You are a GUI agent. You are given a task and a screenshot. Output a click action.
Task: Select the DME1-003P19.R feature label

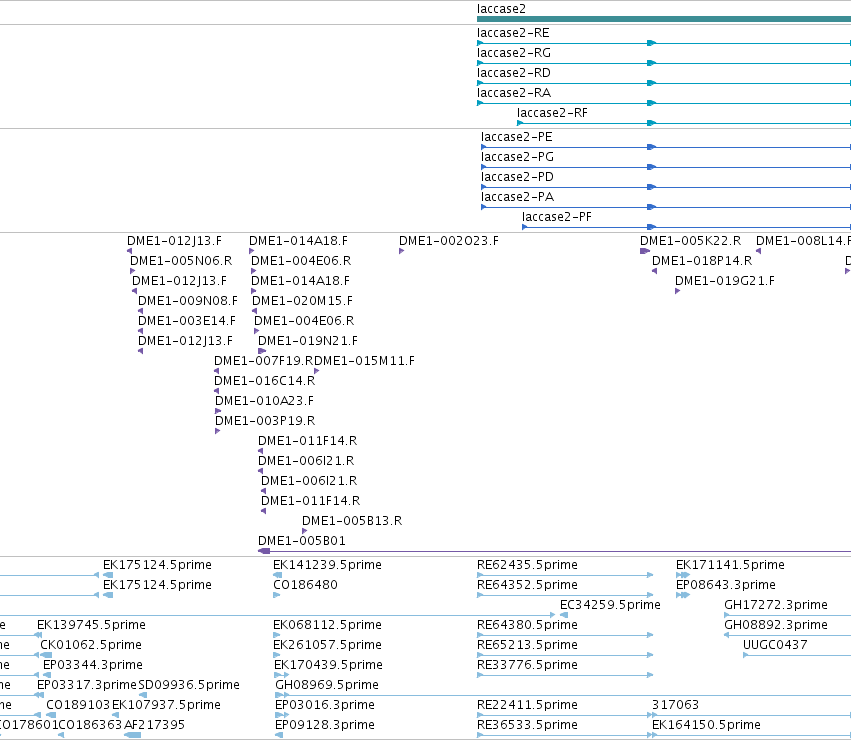pos(265,421)
